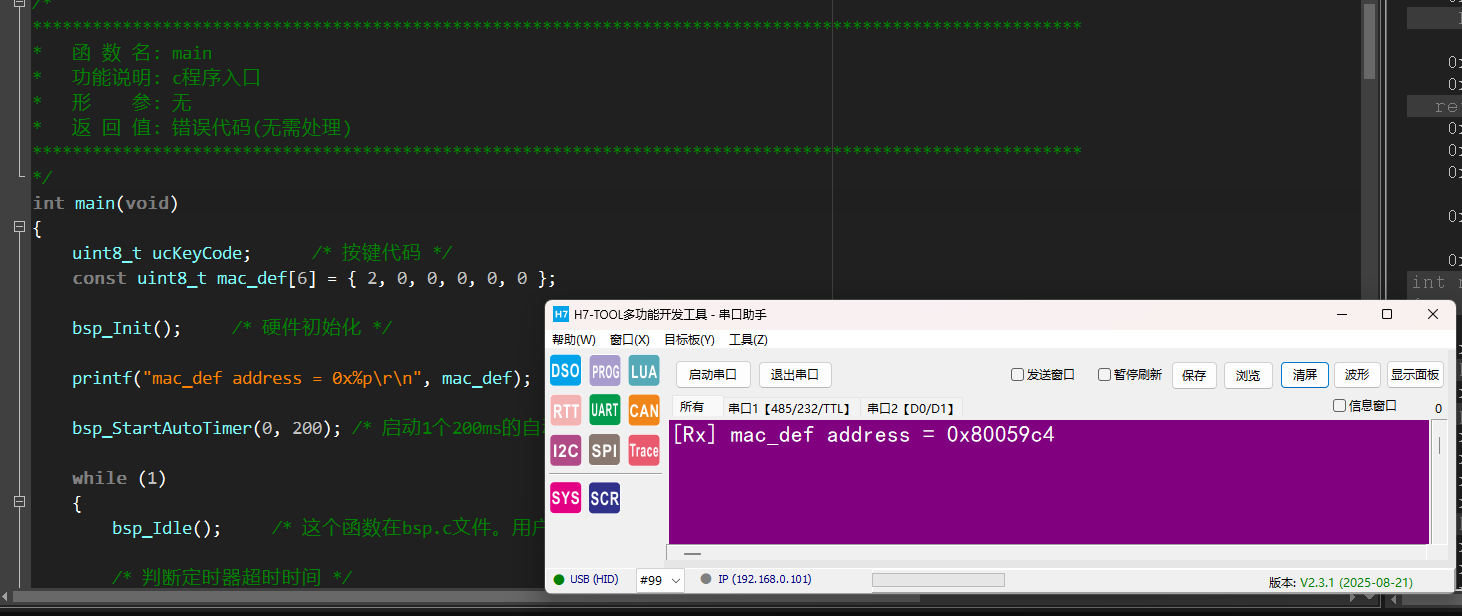Toggle the 暂停刷新 checkbox

(1104, 375)
